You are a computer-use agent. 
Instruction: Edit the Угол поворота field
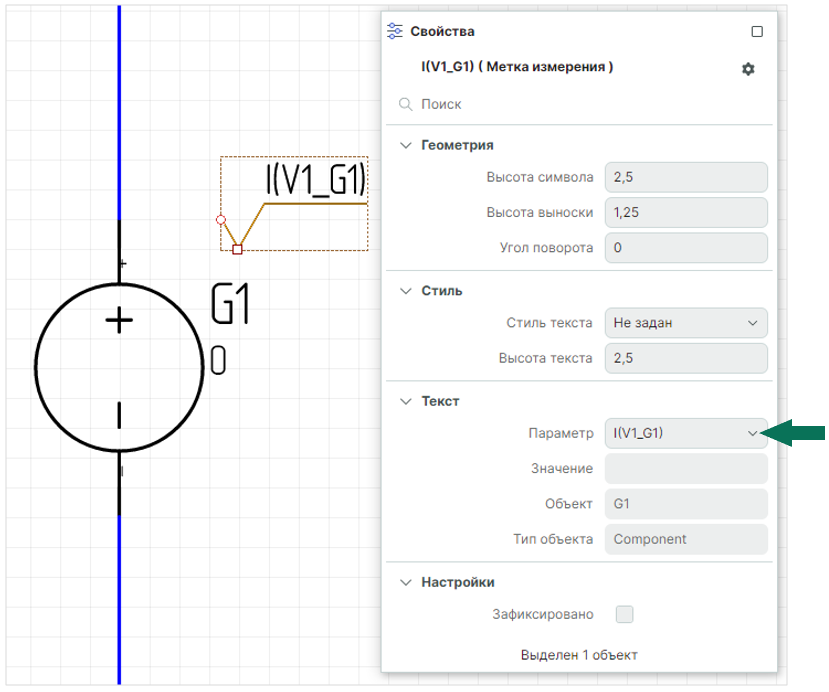(x=686, y=248)
